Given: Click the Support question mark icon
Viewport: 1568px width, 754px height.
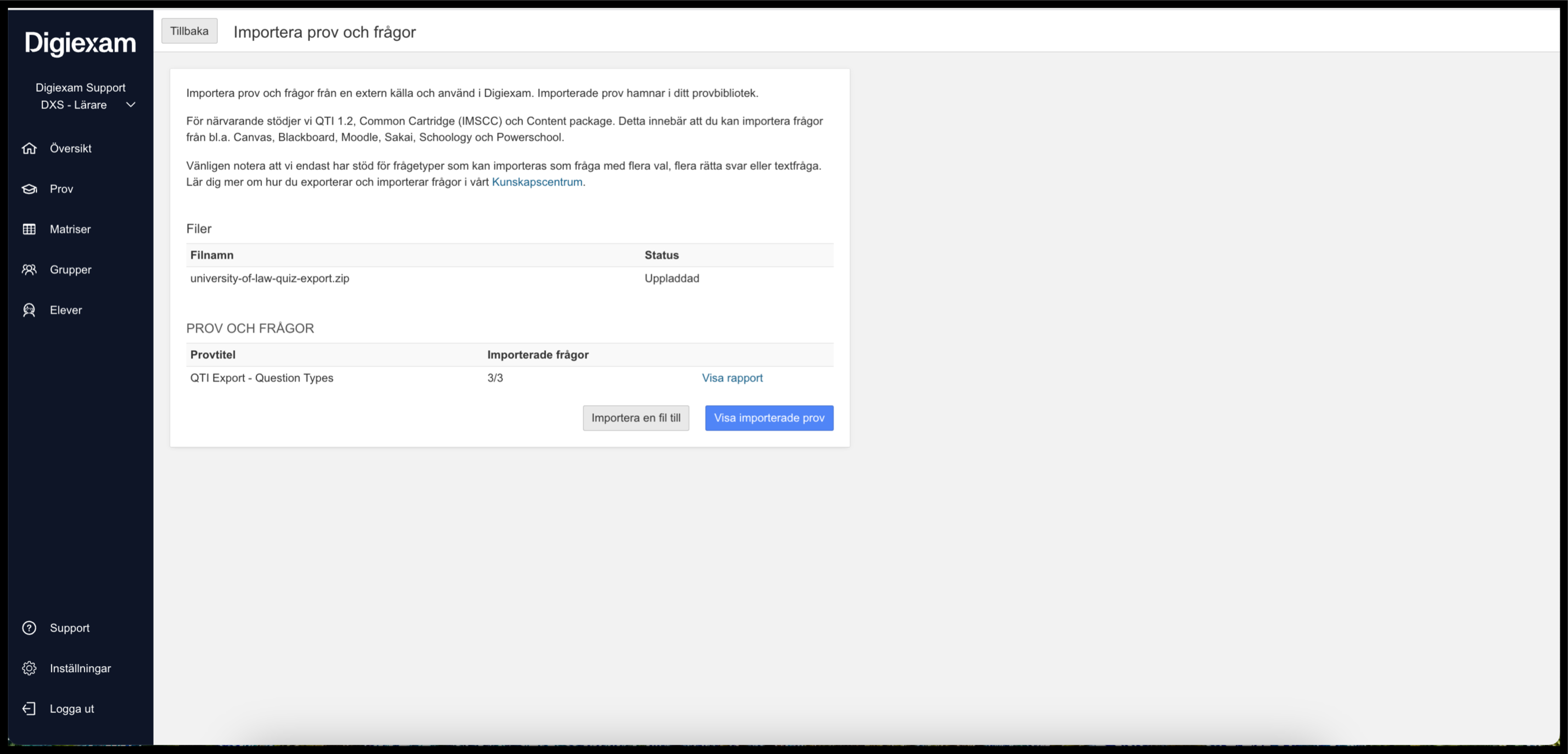Looking at the screenshot, I should (x=29, y=628).
